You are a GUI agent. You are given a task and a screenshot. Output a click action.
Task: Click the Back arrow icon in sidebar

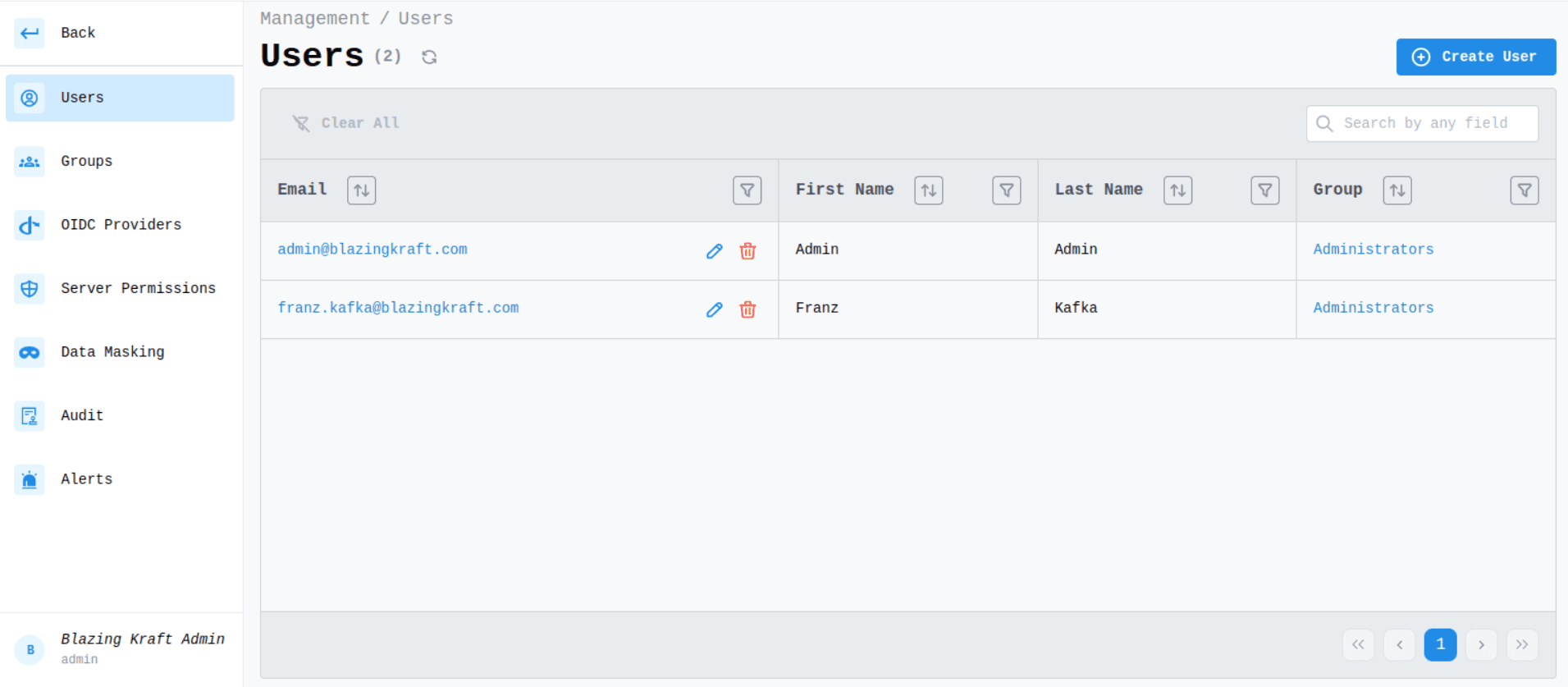click(x=30, y=33)
